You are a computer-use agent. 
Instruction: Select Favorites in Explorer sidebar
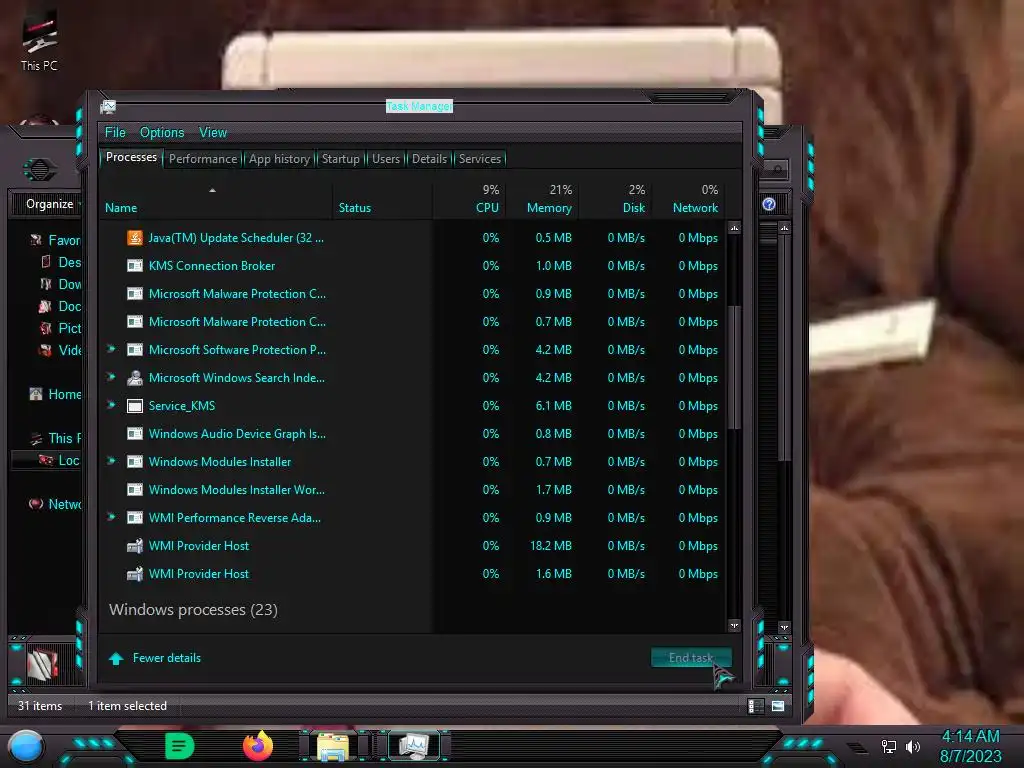tap(56, 240)
